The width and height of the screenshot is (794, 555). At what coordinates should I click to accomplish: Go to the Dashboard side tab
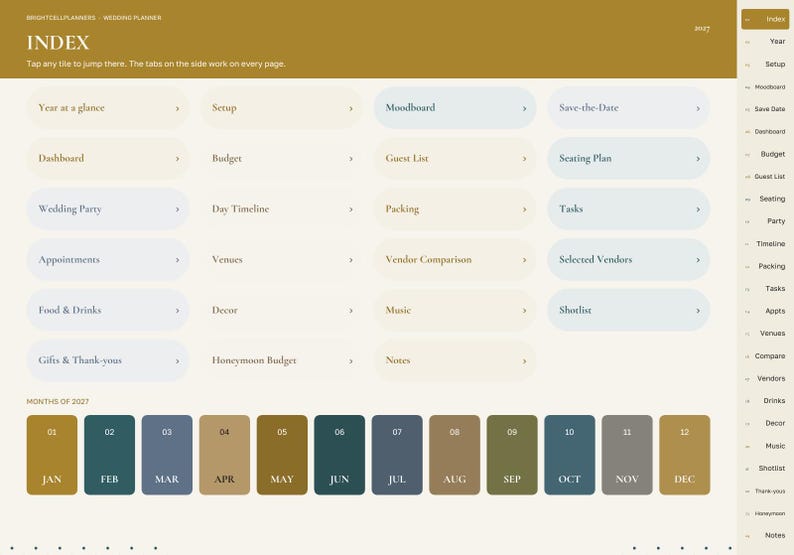point(765,132)
